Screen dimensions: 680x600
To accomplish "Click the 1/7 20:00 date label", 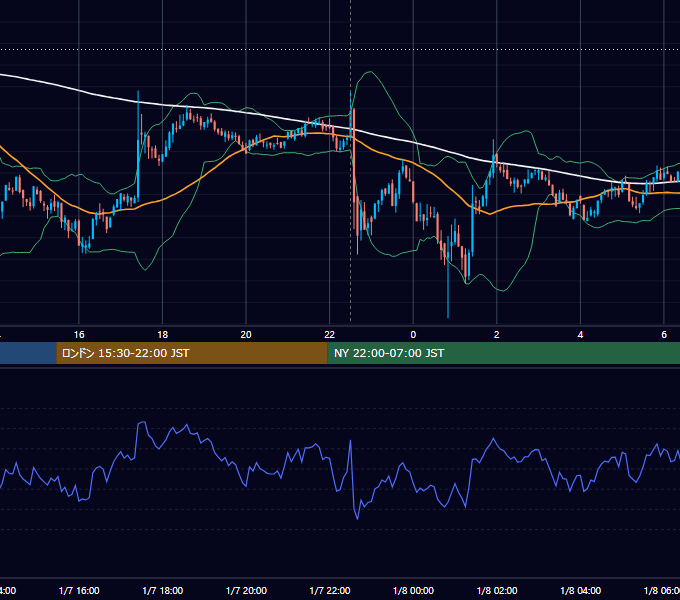I will 246,591.
